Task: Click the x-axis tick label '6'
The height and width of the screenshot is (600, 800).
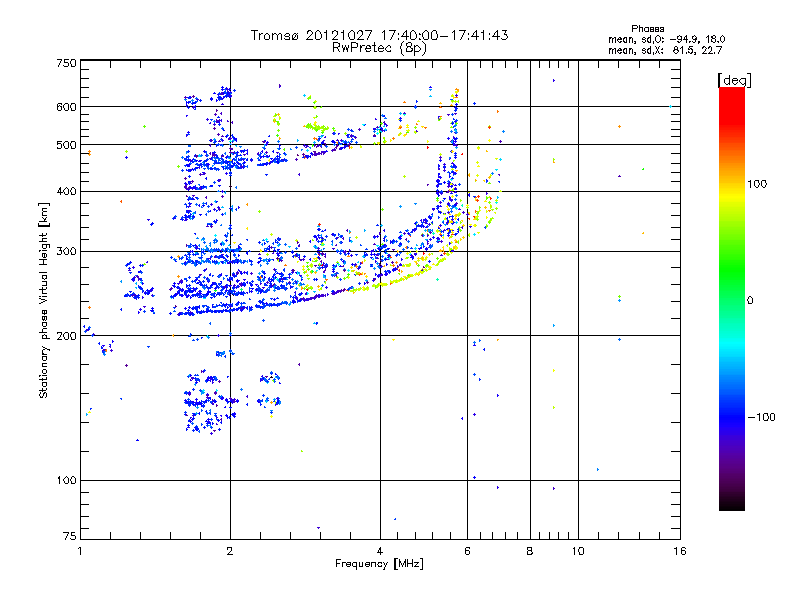Action: pyautogui.click(x=467, y=551)
